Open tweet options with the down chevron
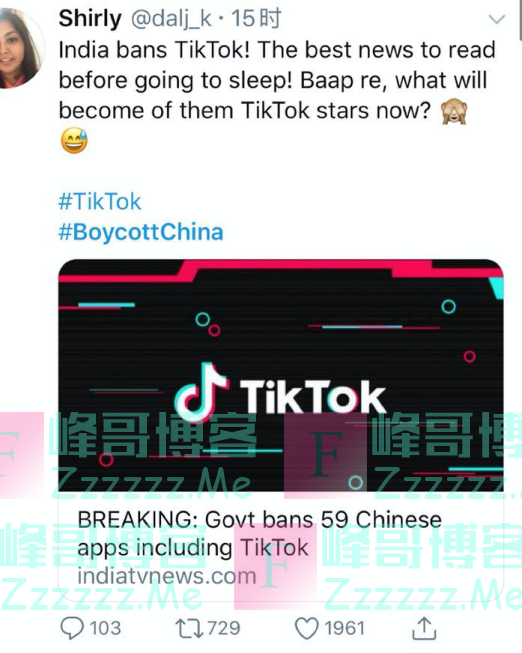This screenshot has height=653, width=522. [x=497, y=19]
